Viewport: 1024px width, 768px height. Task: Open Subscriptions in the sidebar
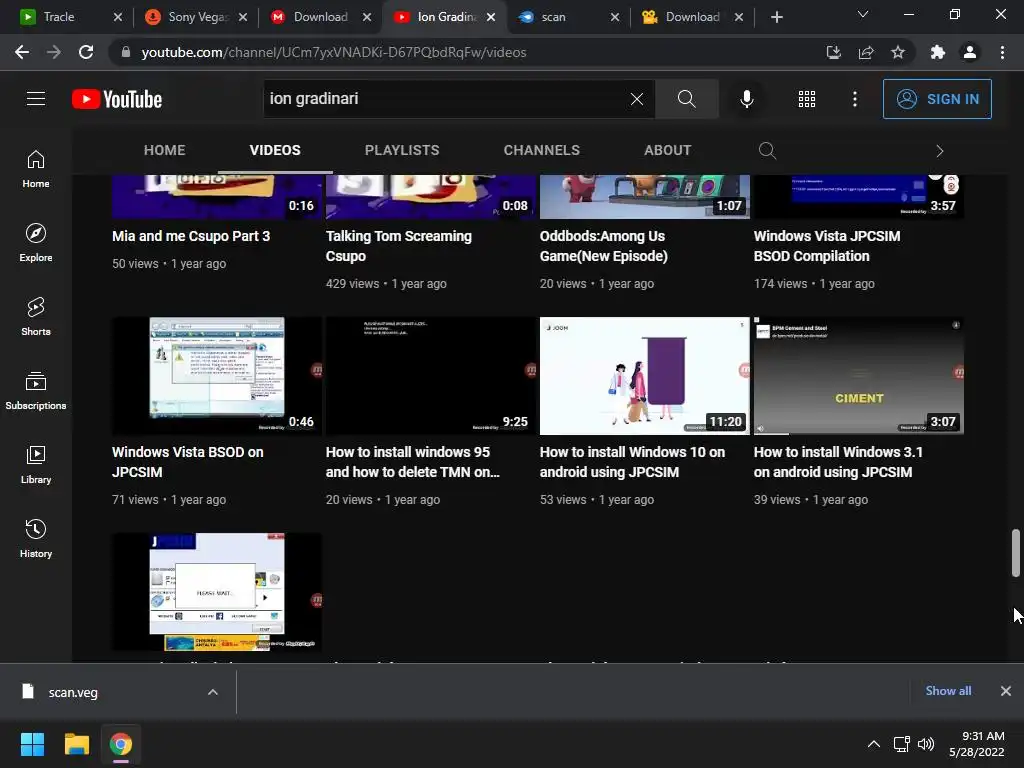pyautogui.click(x=36, y=391)
